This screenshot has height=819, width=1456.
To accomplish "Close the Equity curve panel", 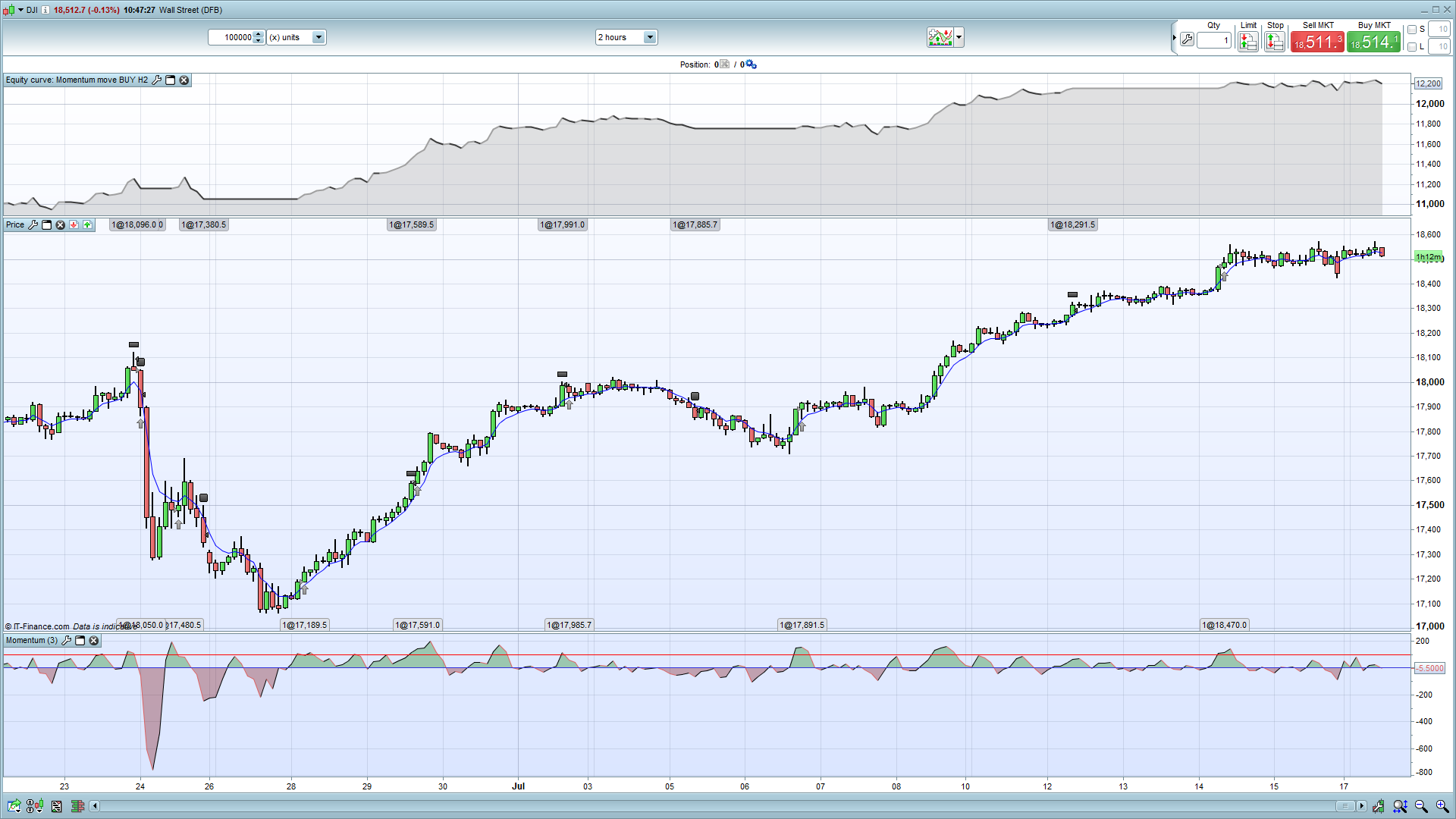I will coord(184,80).
